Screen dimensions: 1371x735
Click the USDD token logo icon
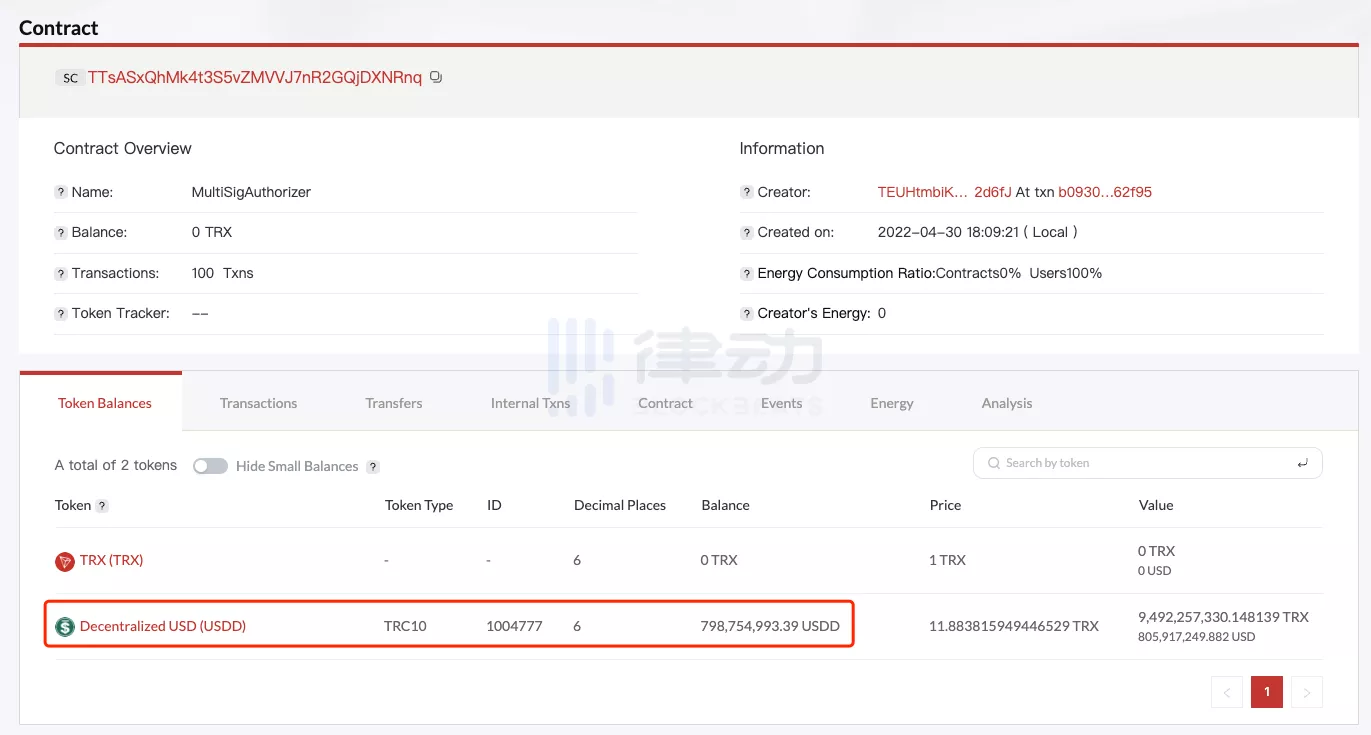tap(65, 627)
